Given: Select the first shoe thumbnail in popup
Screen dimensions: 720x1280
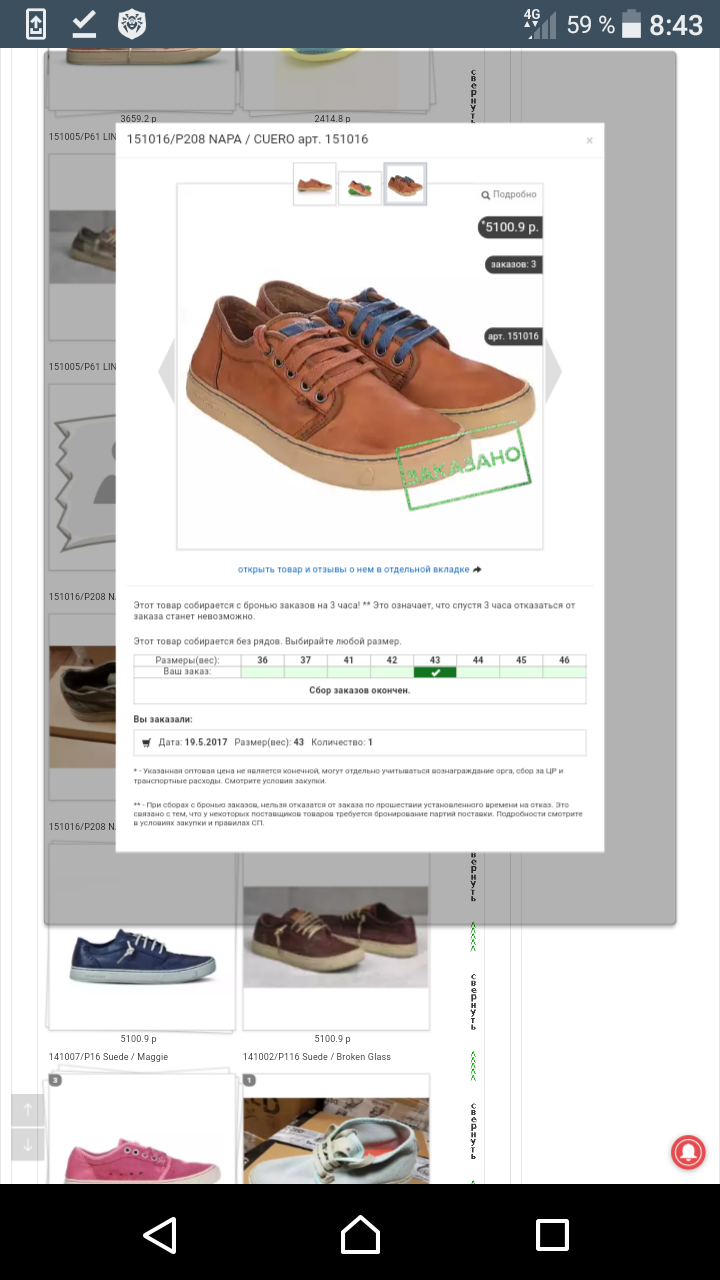Looking at the screenshot, I should click(x=314, y=185).
